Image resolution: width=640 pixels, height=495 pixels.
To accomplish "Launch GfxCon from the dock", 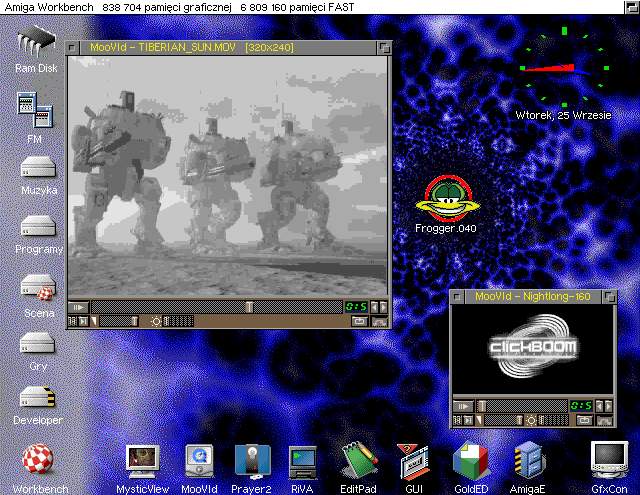I will tap(609, 459).
